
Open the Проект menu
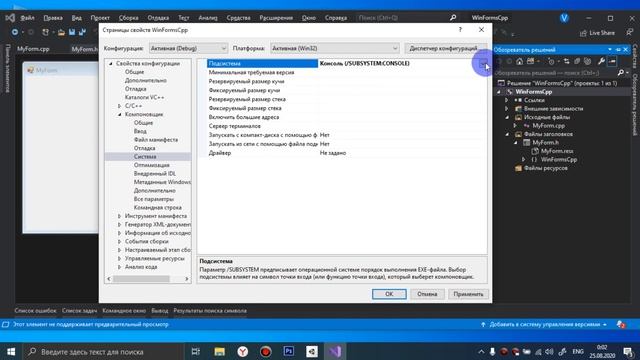pos(100,18)
